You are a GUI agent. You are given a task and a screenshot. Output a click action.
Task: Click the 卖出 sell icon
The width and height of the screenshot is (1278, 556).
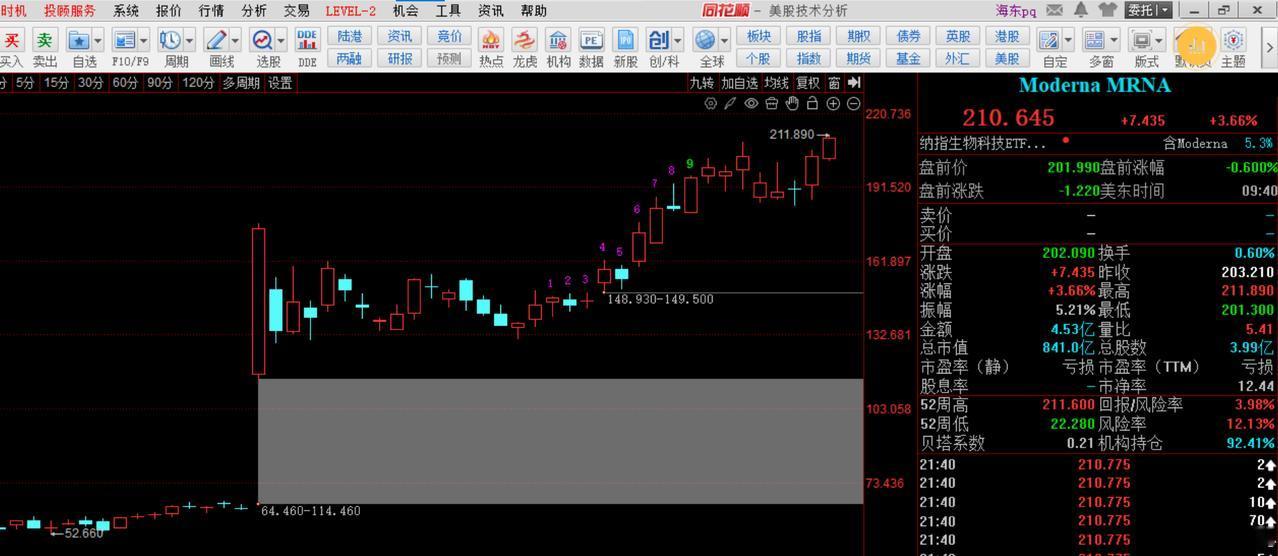(x=45, y=40)
